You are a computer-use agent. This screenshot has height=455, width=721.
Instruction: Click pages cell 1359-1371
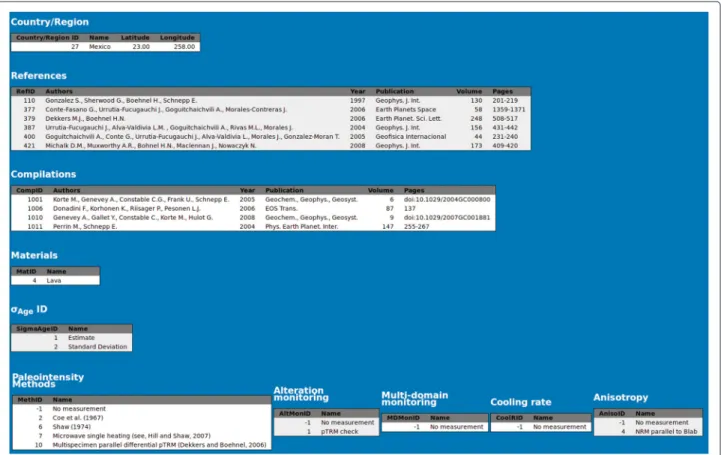coord(509,109)
